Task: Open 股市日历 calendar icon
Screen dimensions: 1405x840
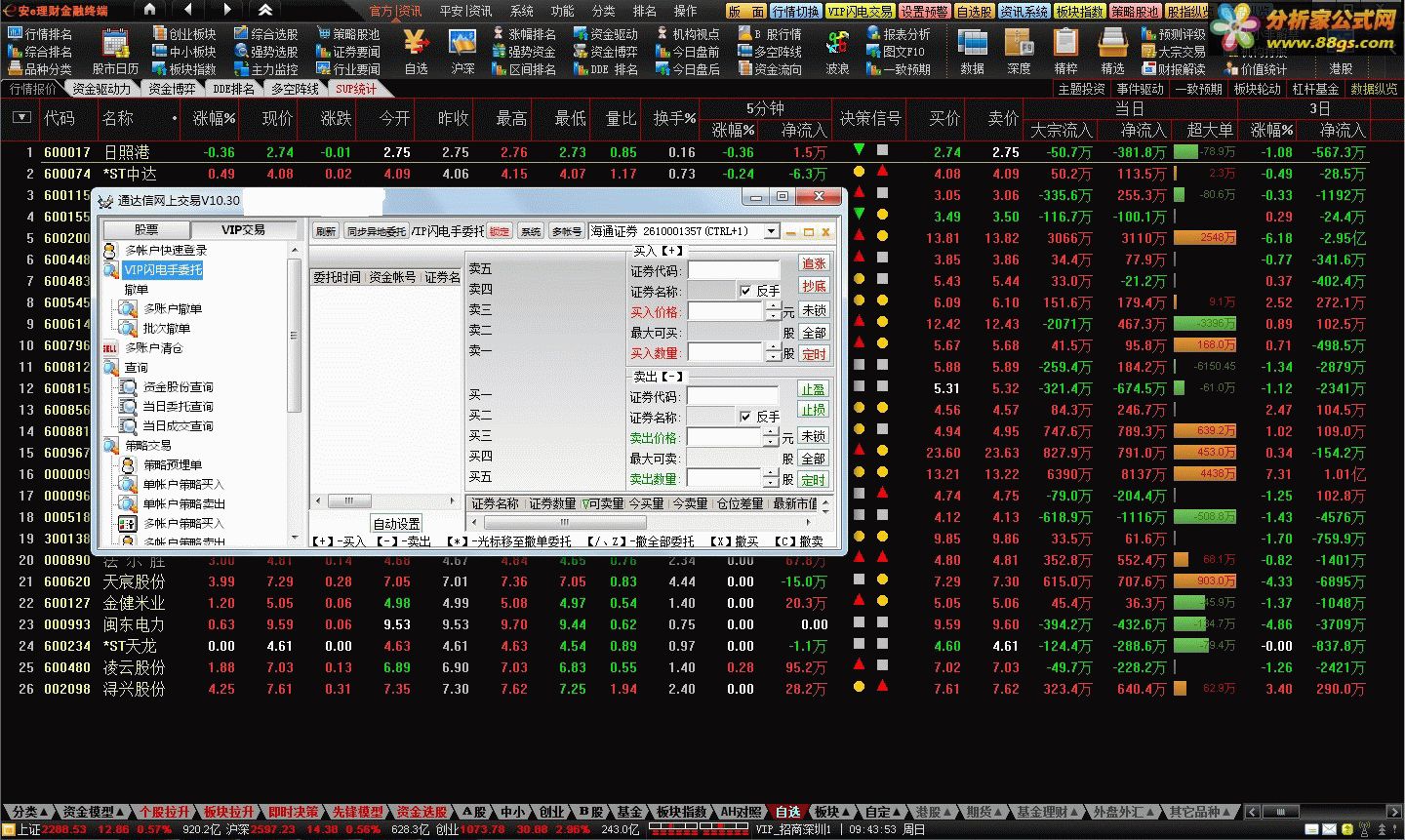Action: tap(115, 51)
